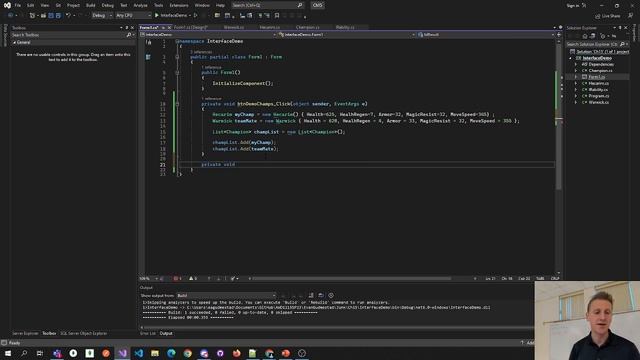This screenshot has height=360, width=640.
Task: Open the member navigation dropdown
Action: pyautogui.click(x=486, y=35)
